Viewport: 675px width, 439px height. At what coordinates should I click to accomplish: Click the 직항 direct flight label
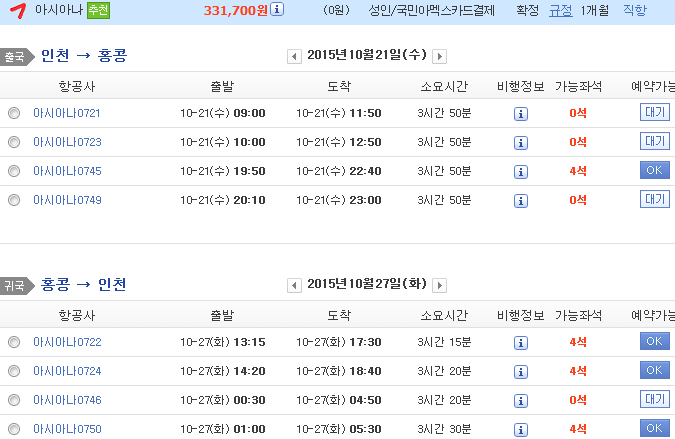pyautogui.click(x=635, y=10)
